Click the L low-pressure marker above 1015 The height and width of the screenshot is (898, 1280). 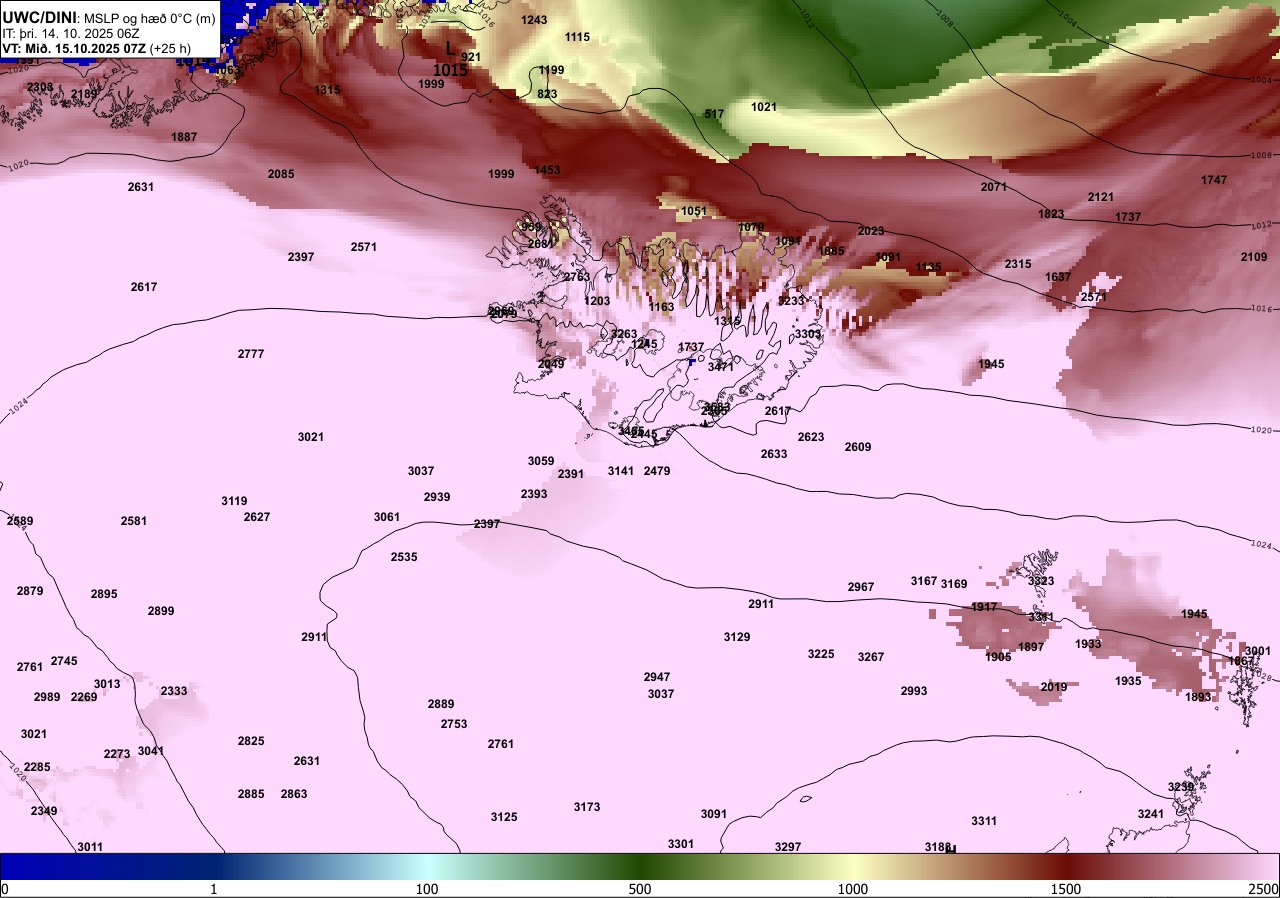point(450,47)
